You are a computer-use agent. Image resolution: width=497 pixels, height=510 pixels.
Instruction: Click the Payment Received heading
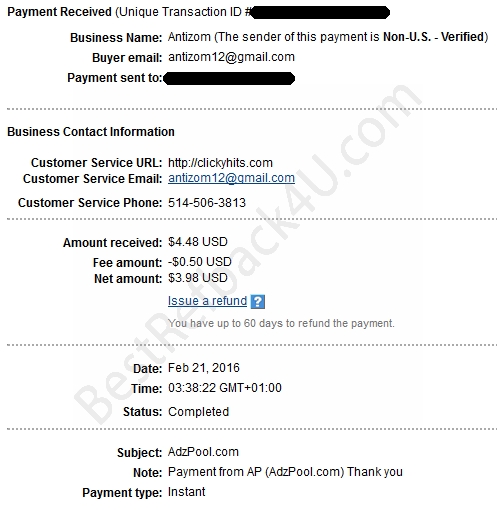pos(59,12)
